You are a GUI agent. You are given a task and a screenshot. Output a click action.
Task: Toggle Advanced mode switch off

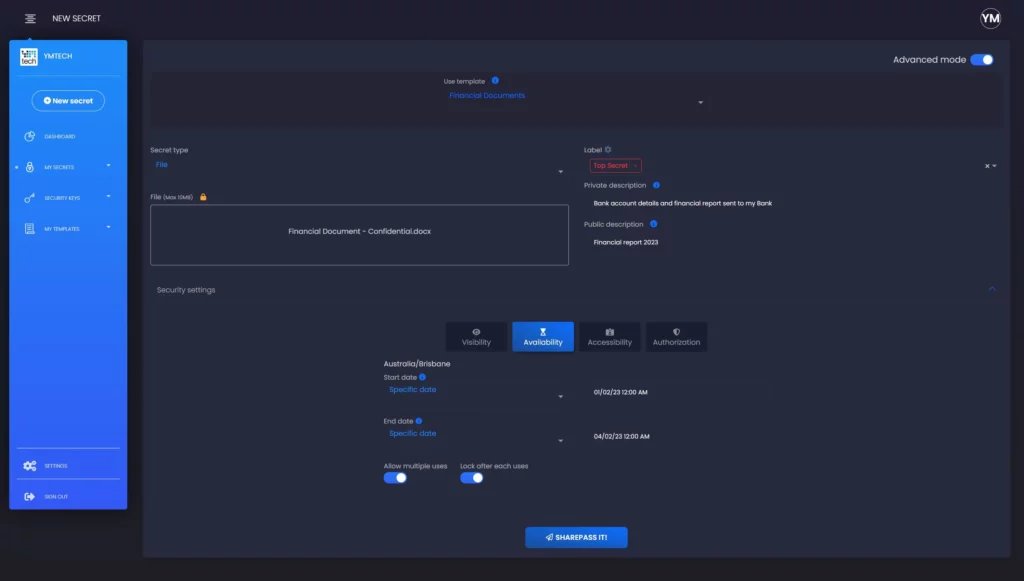982,60
